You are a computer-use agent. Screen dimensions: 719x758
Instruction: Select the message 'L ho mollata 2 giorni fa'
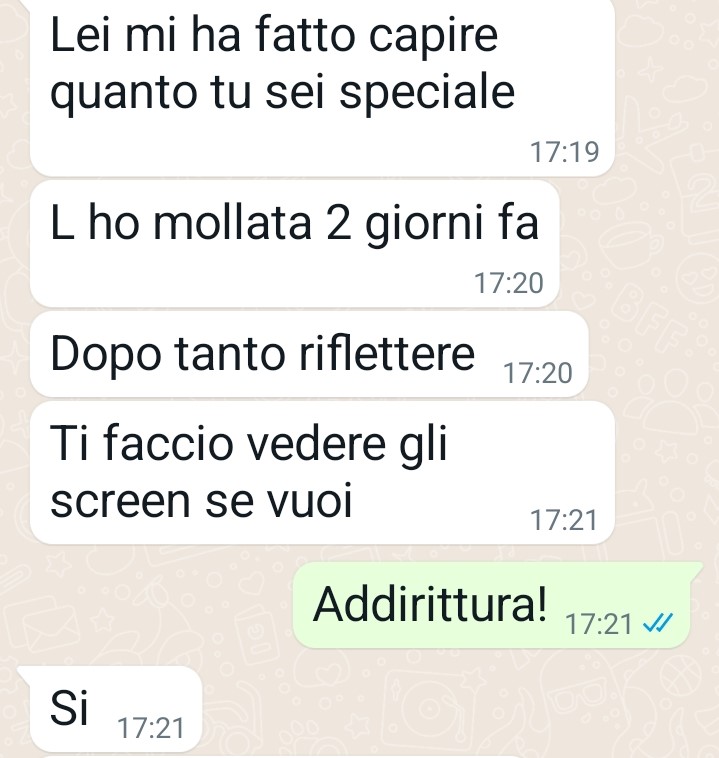[x=294, y=244]
